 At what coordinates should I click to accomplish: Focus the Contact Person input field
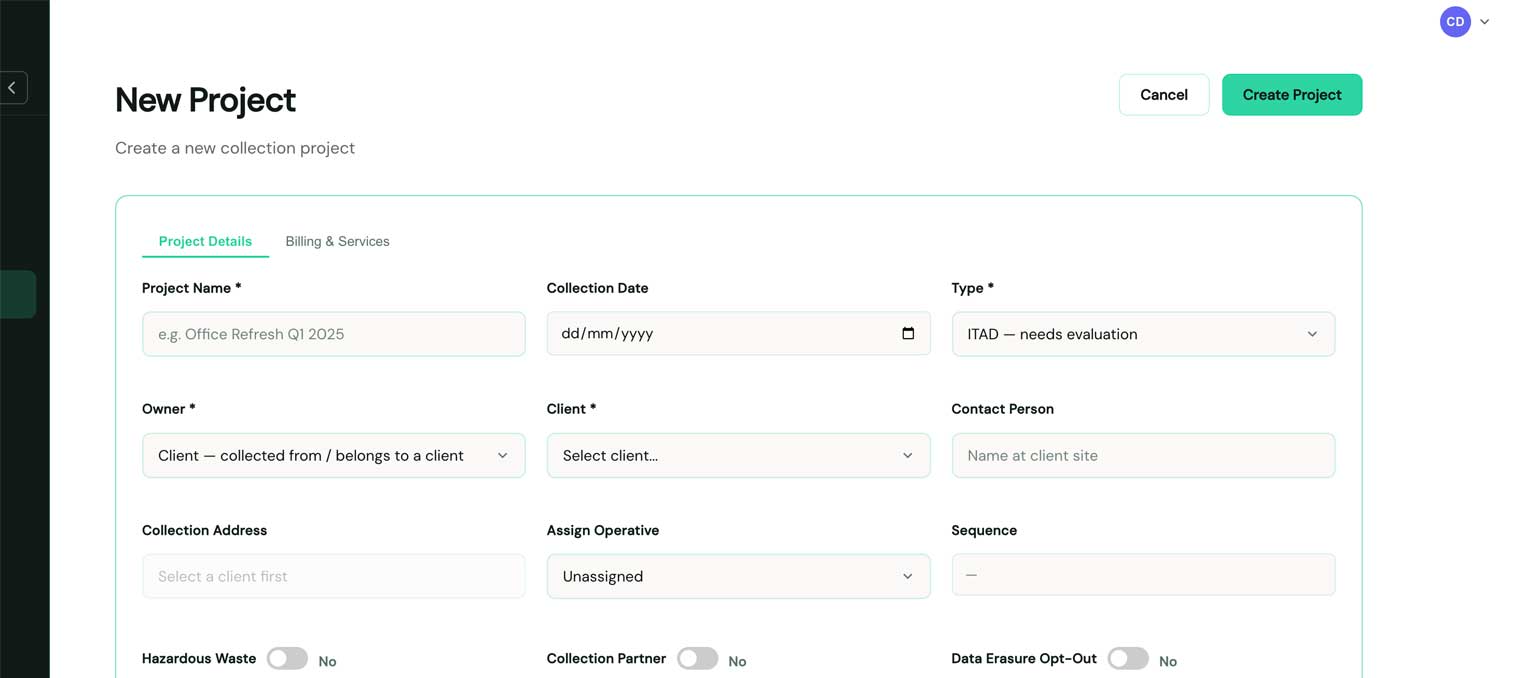(x=1143, y=455)
